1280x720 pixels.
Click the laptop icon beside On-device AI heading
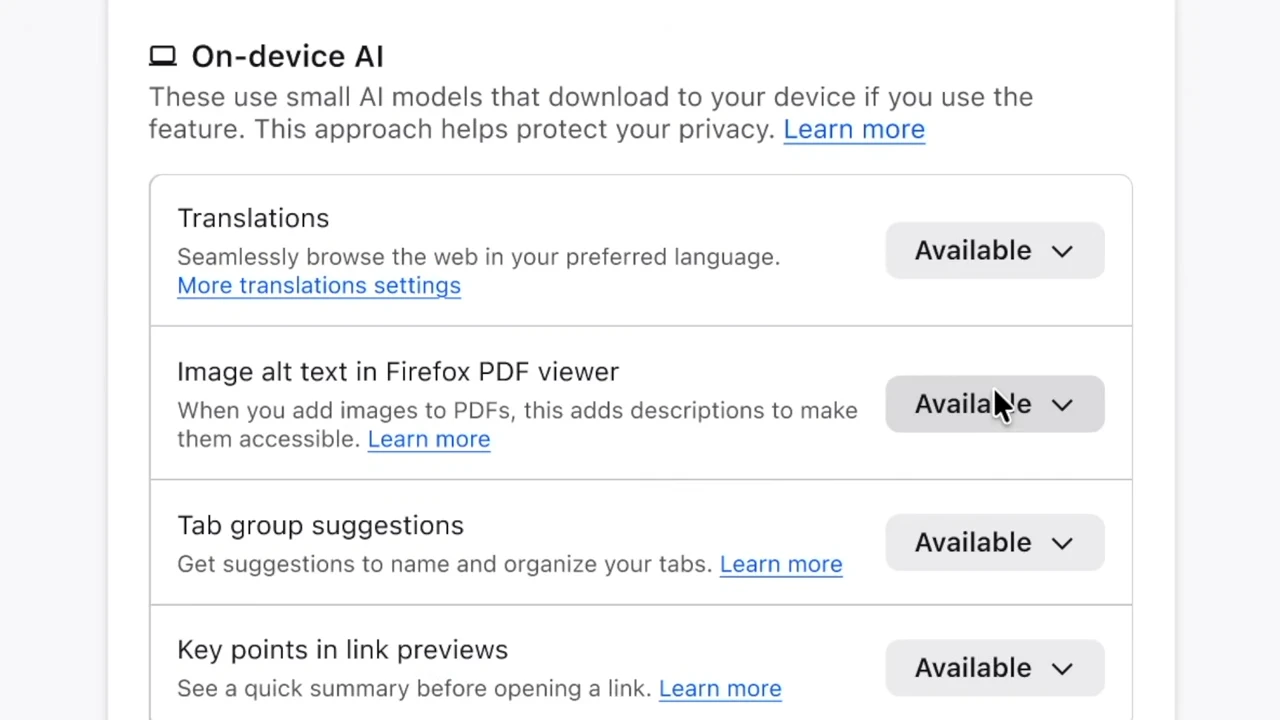click(162, 56)
